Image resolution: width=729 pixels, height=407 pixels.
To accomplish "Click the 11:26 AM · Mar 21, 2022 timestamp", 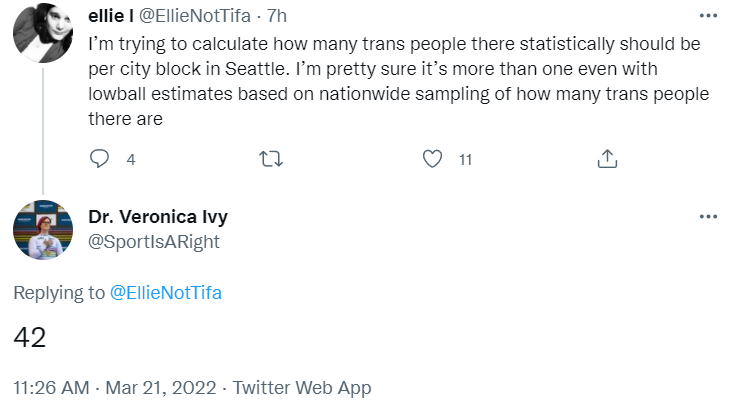I will pyautogui.click(x=115, y=387).
